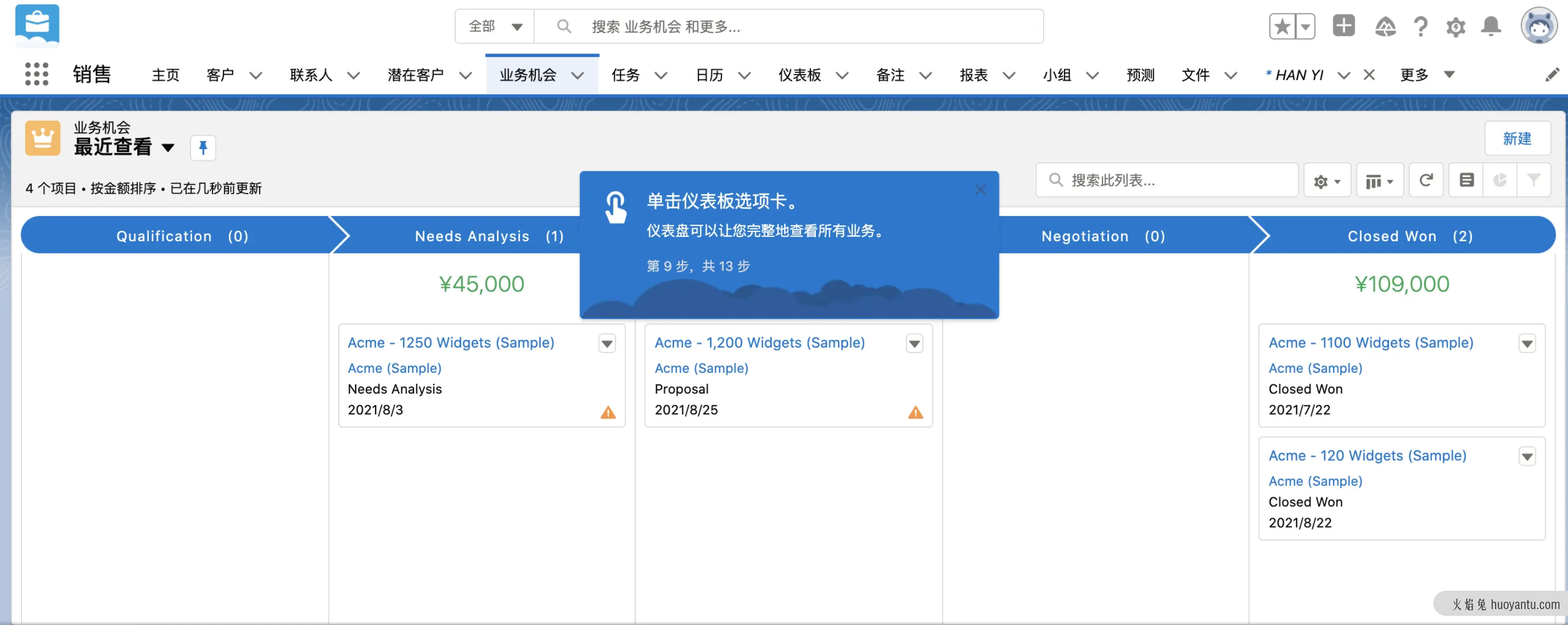Image resolution: width=1568 pixels, height=625 pixels.
Task: Click the opportunities crown icon
Action: [43, 138]
